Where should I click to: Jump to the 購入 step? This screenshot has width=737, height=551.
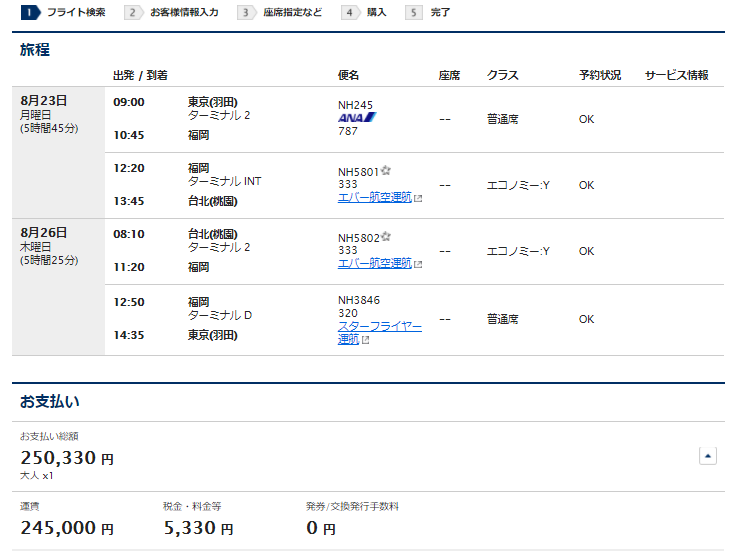tap(376, 13)
